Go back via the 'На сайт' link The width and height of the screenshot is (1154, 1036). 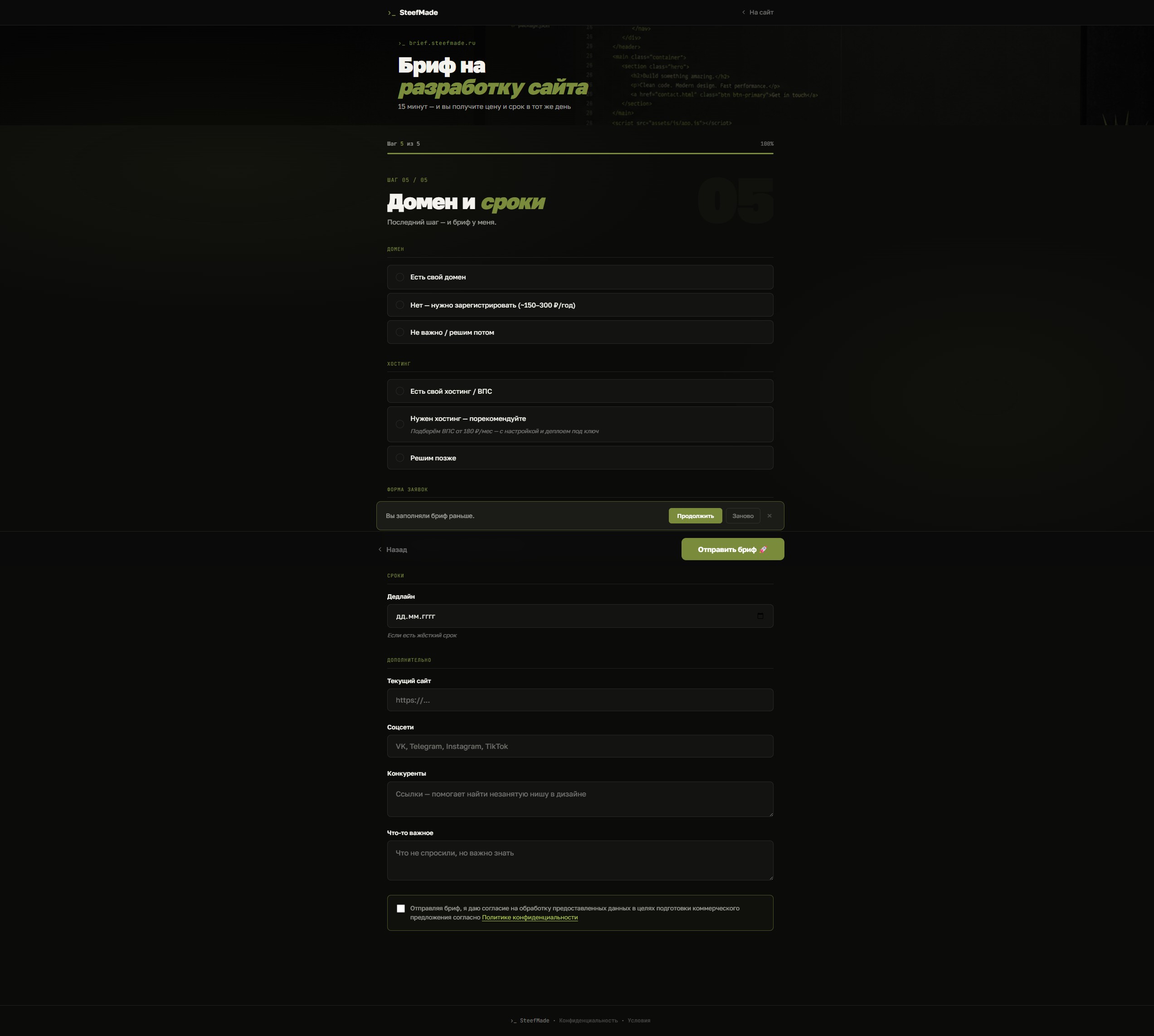(x=757, y=13)
